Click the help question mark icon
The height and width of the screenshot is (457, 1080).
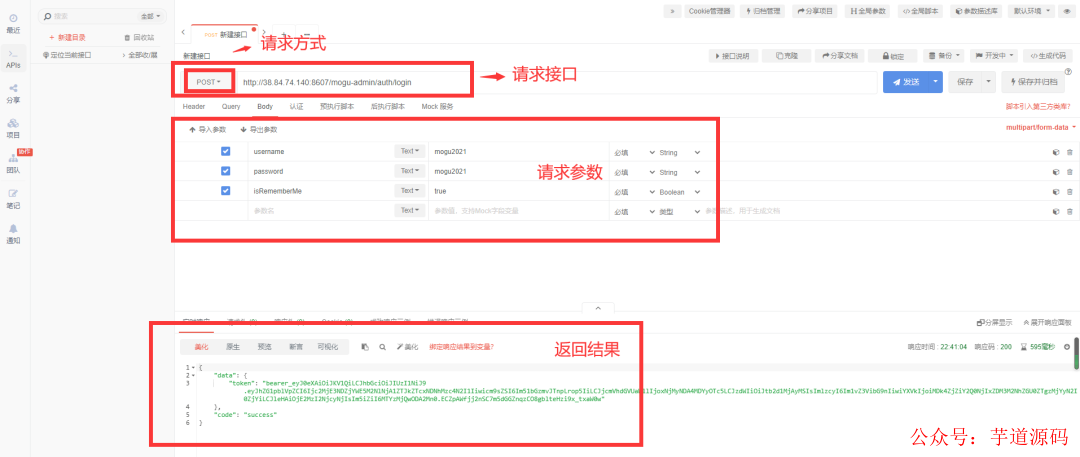click(1068, 71)
